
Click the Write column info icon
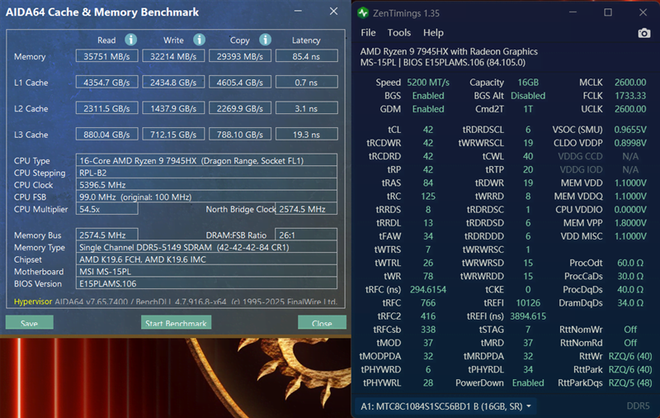199,40
